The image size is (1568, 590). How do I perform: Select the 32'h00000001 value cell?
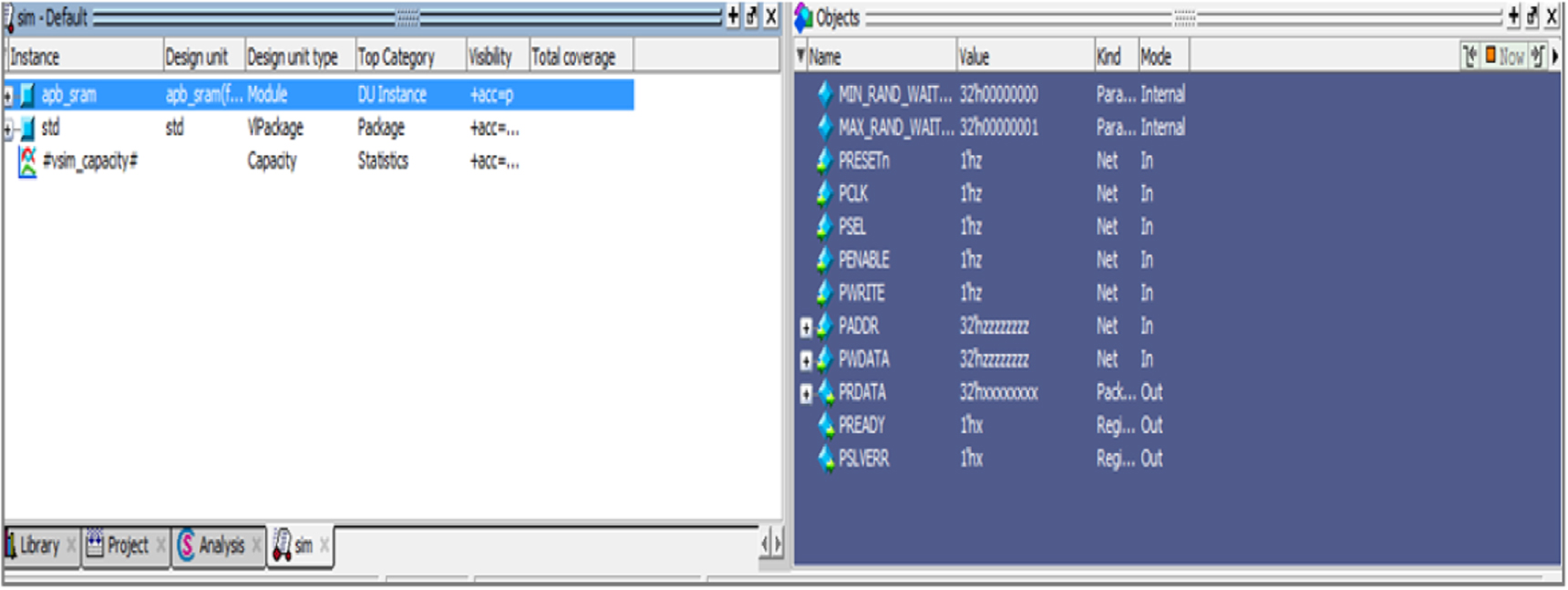pyautogui.click(x=998, y=128)
